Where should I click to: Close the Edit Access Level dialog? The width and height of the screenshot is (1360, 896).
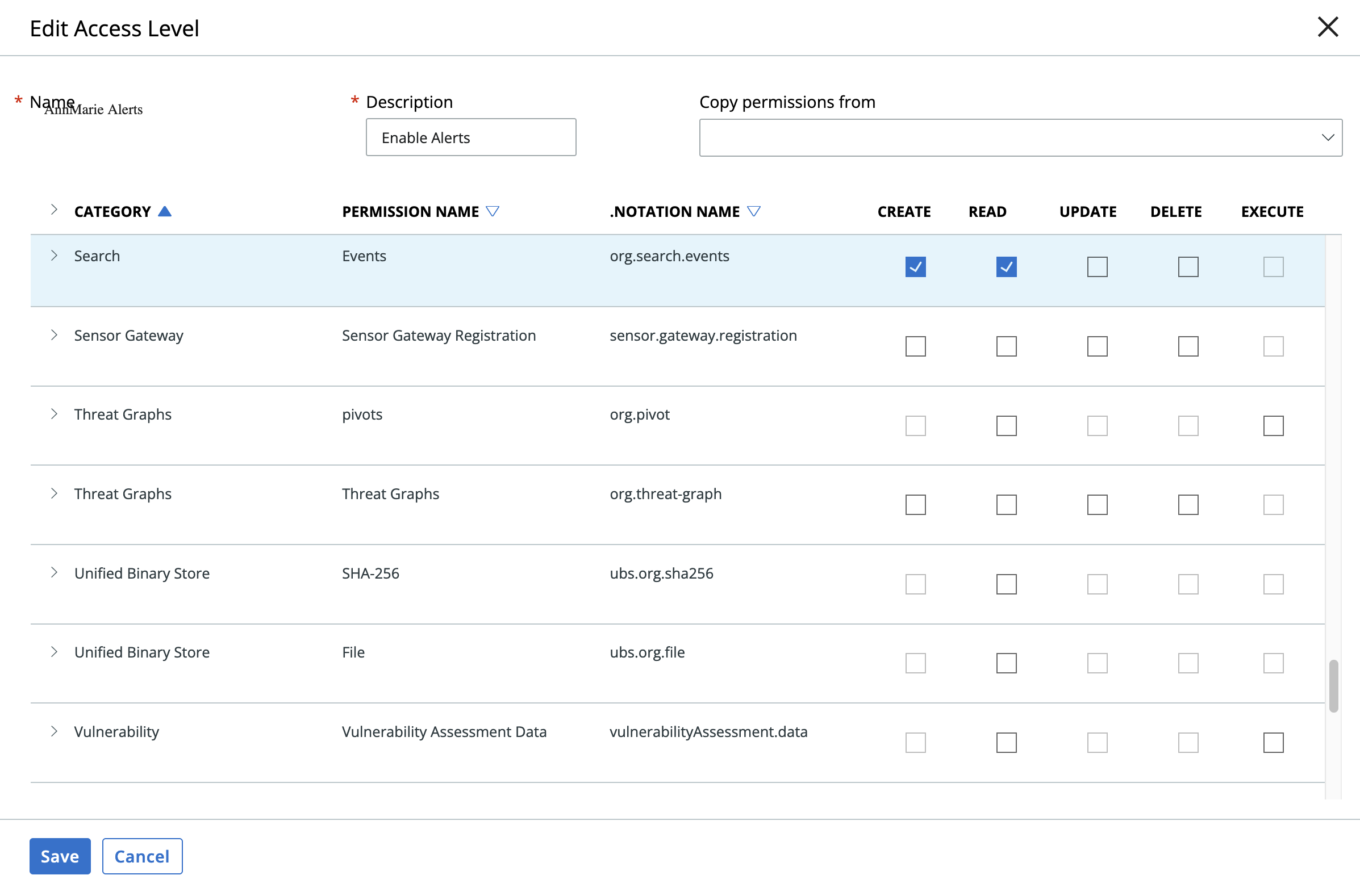tap(1328, 27)
